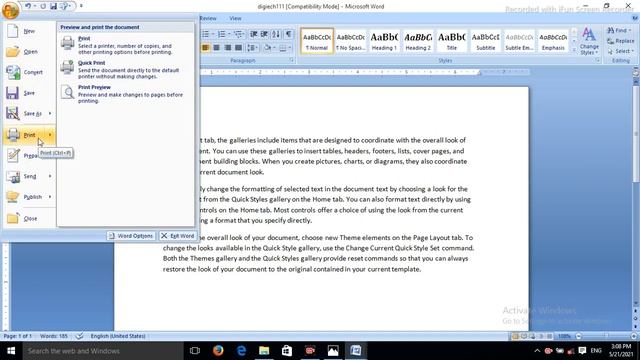Click the Word Help icon
The image size is (640, 360).
pyautogui.click(x=635, y=18)
